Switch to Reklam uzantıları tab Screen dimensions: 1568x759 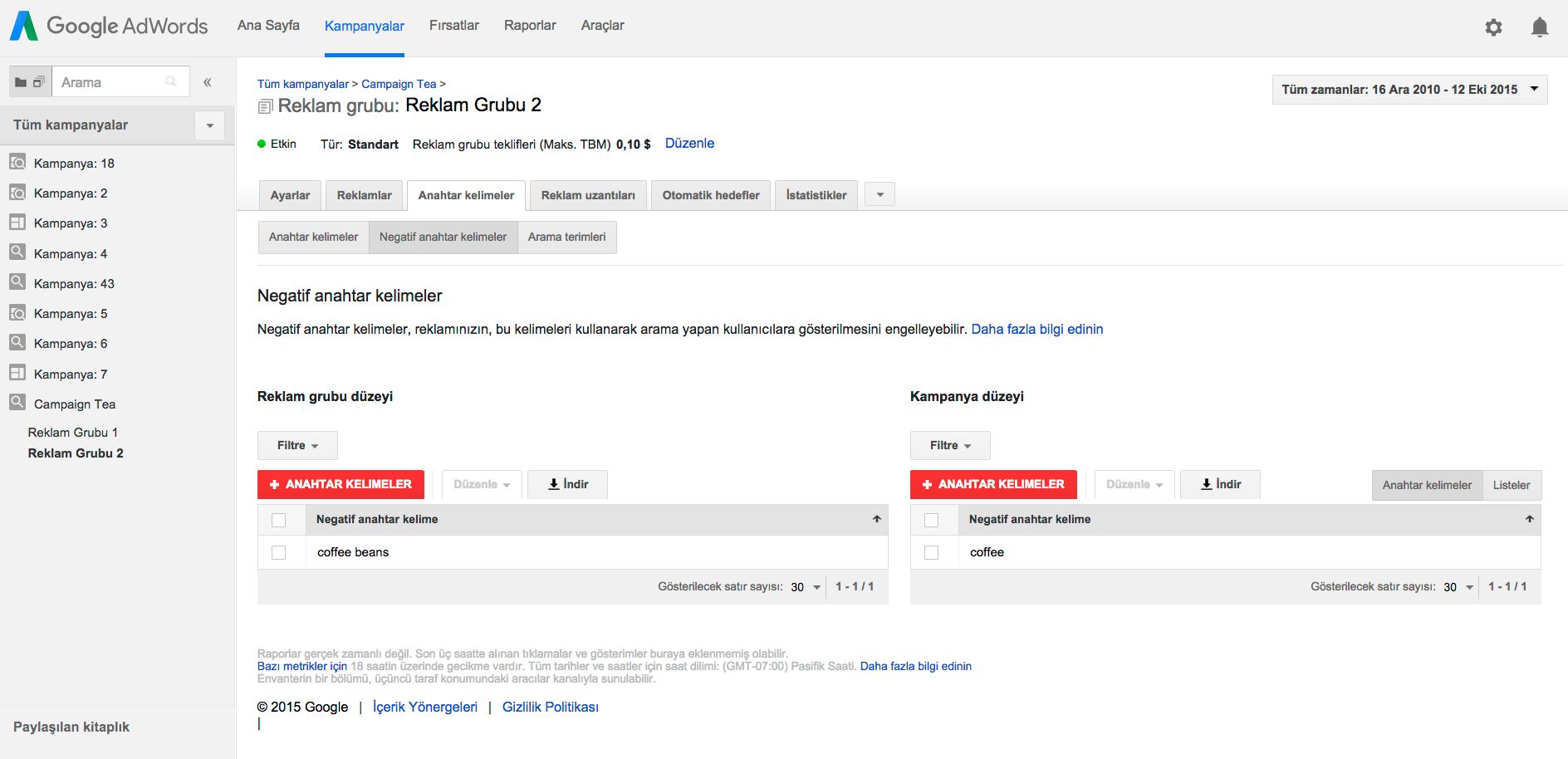pyautogui.click(x=588, y=195)
